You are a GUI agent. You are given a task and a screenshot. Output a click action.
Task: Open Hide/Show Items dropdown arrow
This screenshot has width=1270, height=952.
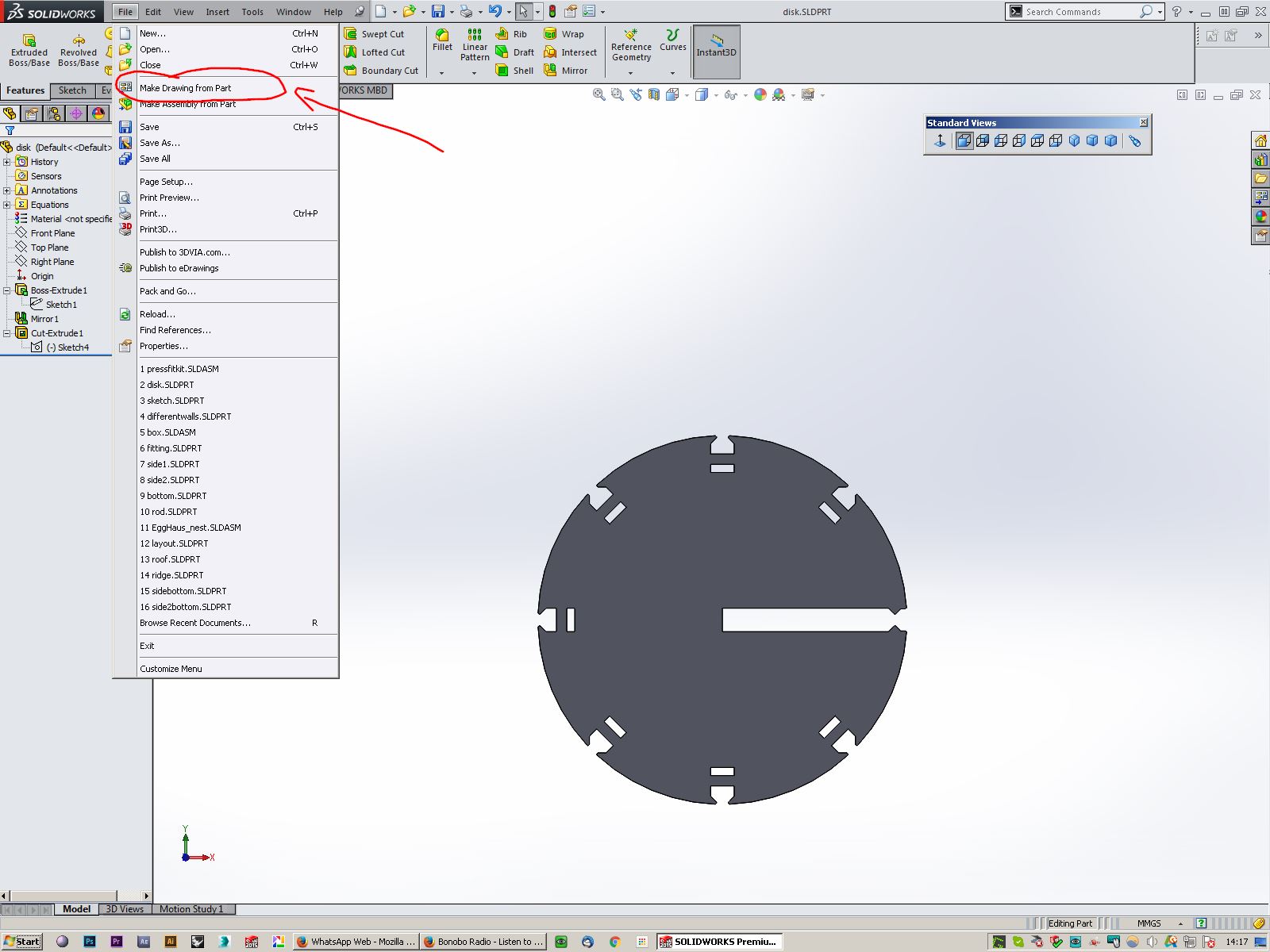coord(745,95)
